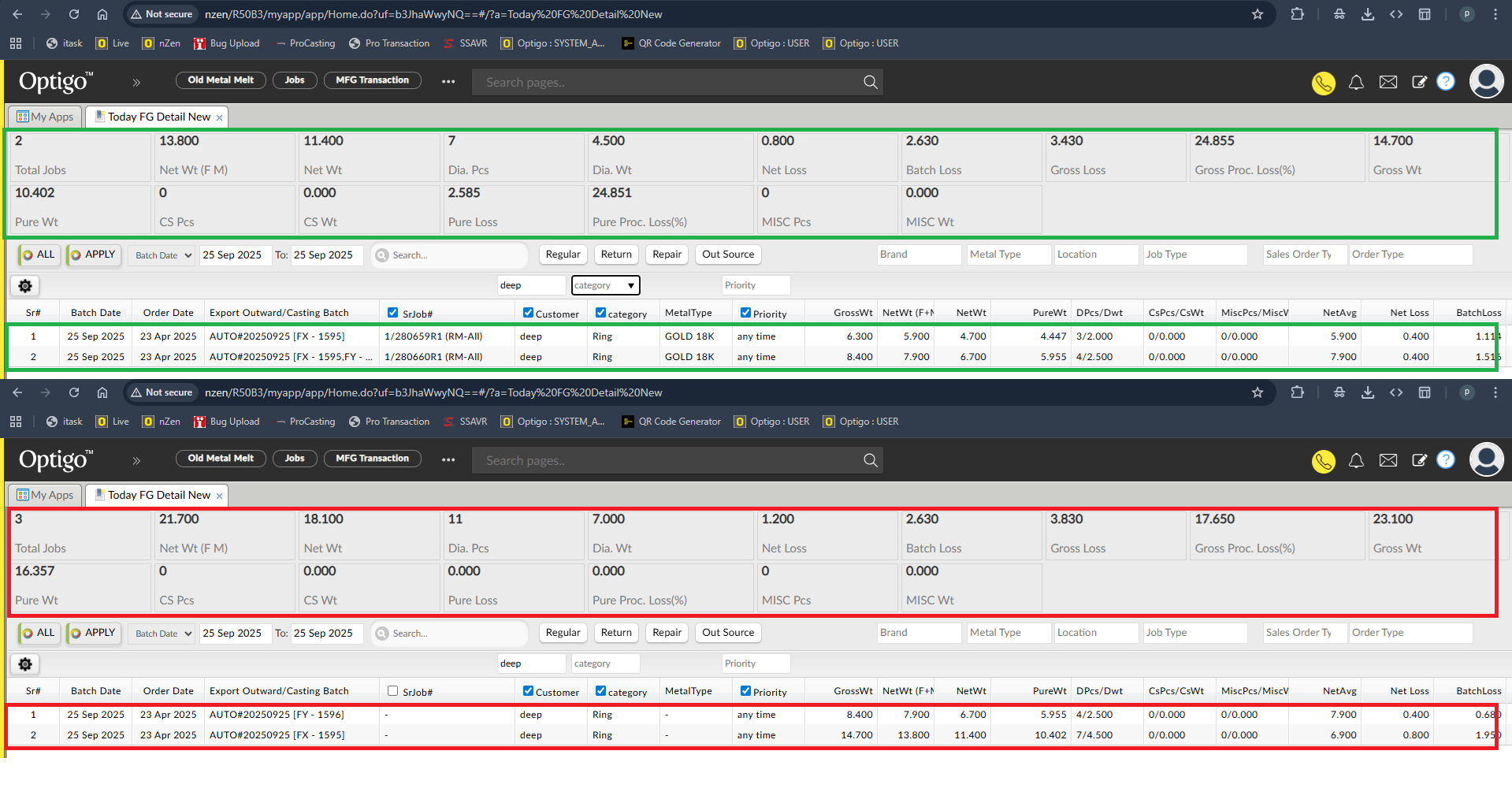Toggle the Priority checkbox in the lower grid

[745, 691]
